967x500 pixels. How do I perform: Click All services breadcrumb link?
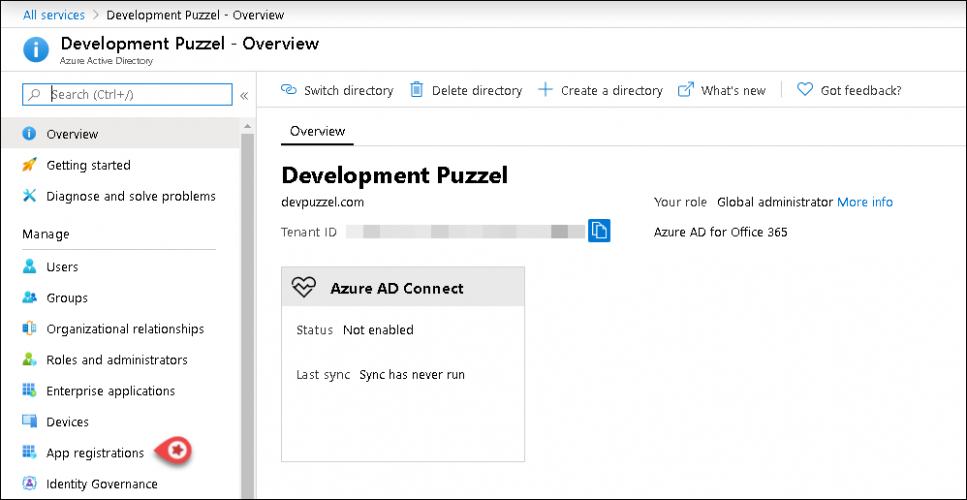(x=54, y=15)
